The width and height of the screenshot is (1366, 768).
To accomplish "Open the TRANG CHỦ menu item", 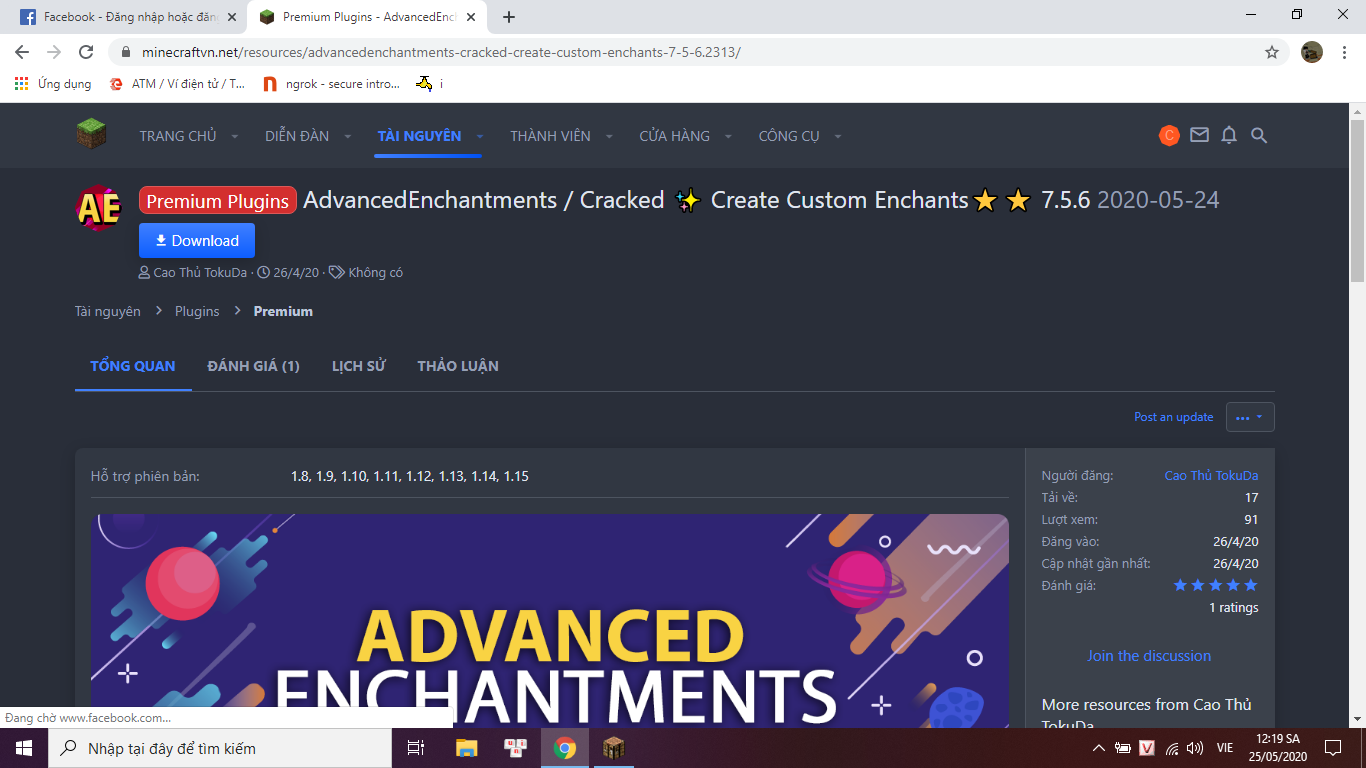I will tap(178, 136).
